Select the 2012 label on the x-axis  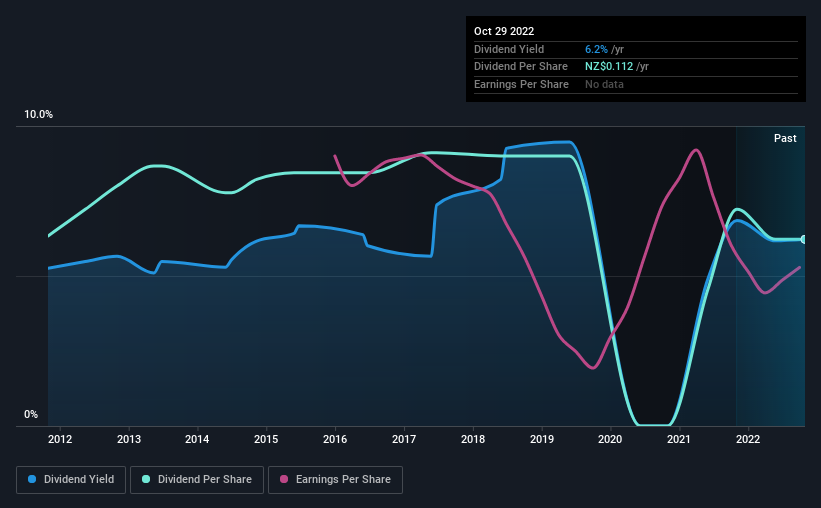pos(60,439)
